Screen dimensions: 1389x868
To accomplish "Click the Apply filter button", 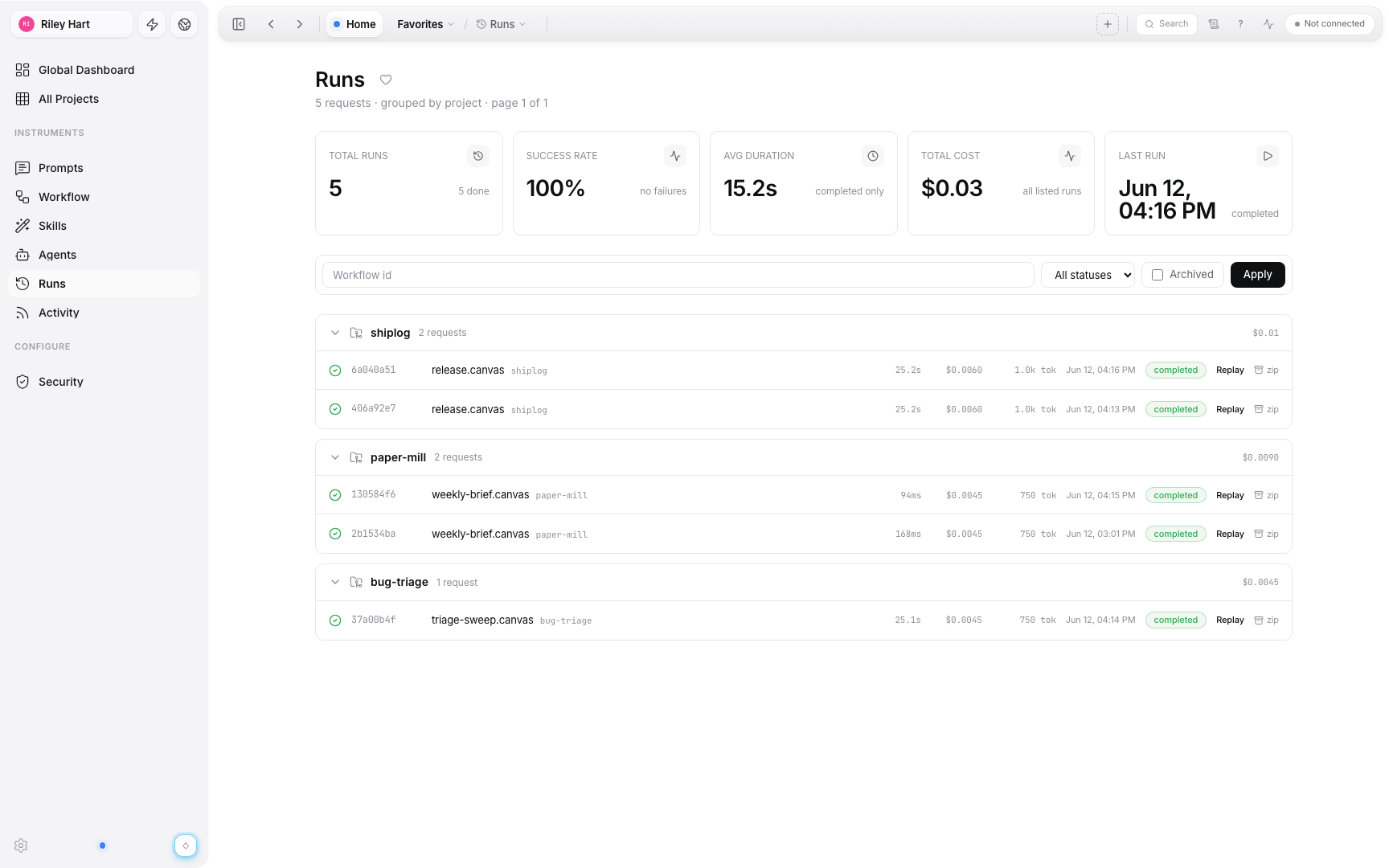I will (x=1257, y=275).
